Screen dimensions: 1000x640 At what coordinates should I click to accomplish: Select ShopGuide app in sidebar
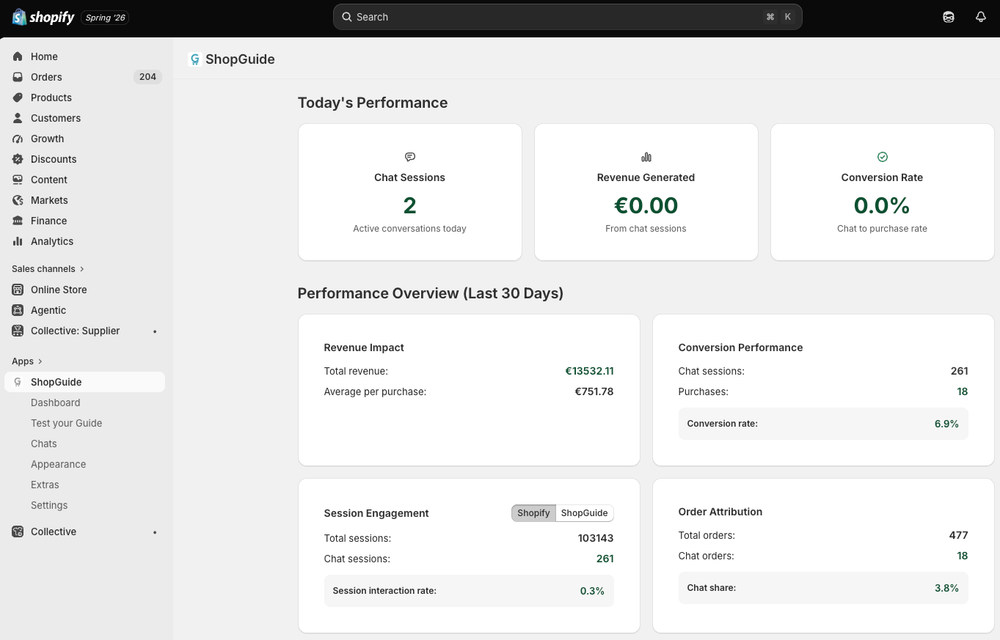pyautogui.click(x=85, y=382)
